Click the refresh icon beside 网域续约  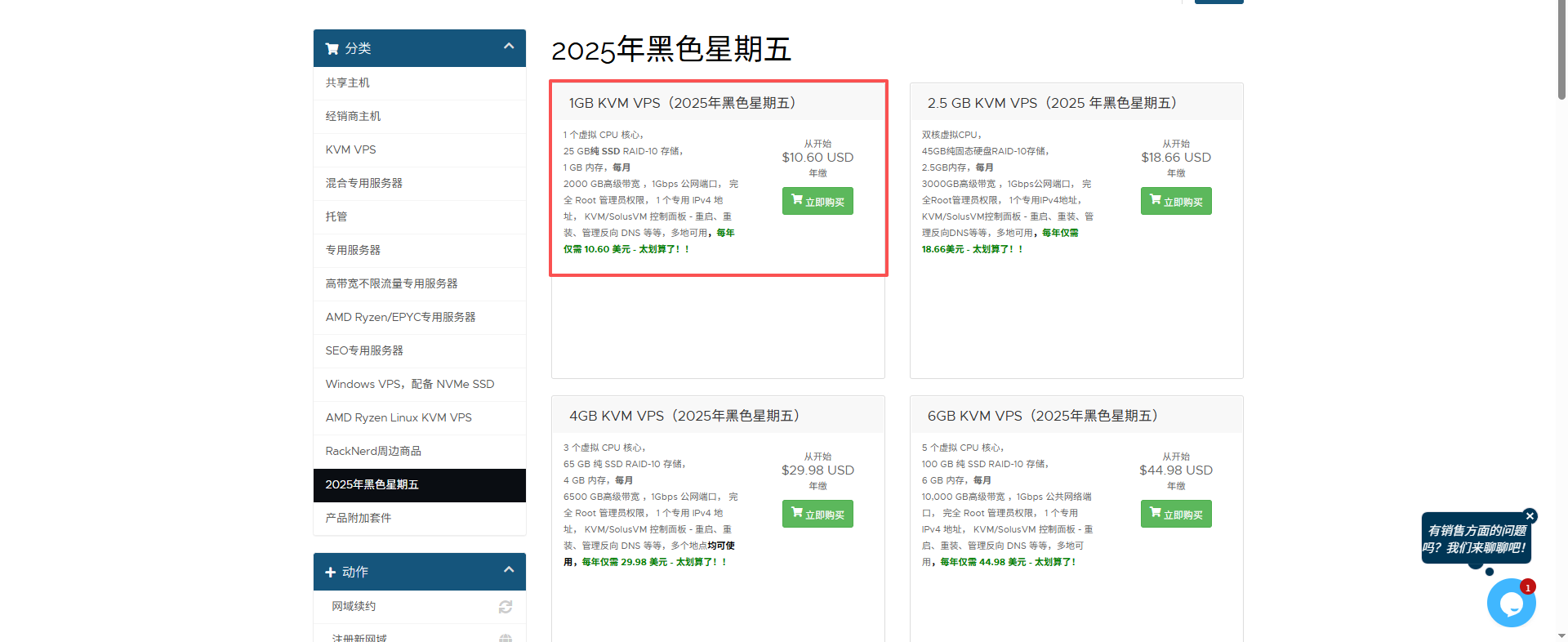pos(506,607)
